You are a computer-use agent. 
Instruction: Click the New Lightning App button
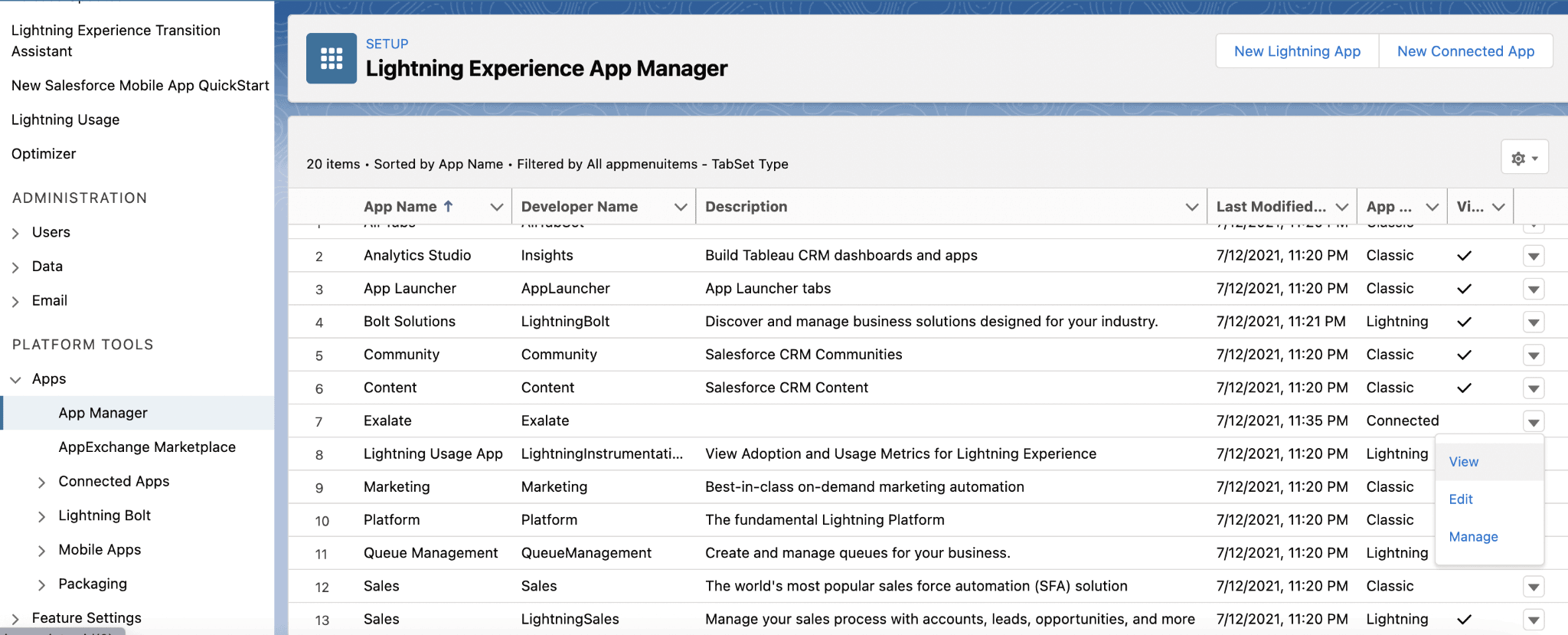coord(1297,51)
